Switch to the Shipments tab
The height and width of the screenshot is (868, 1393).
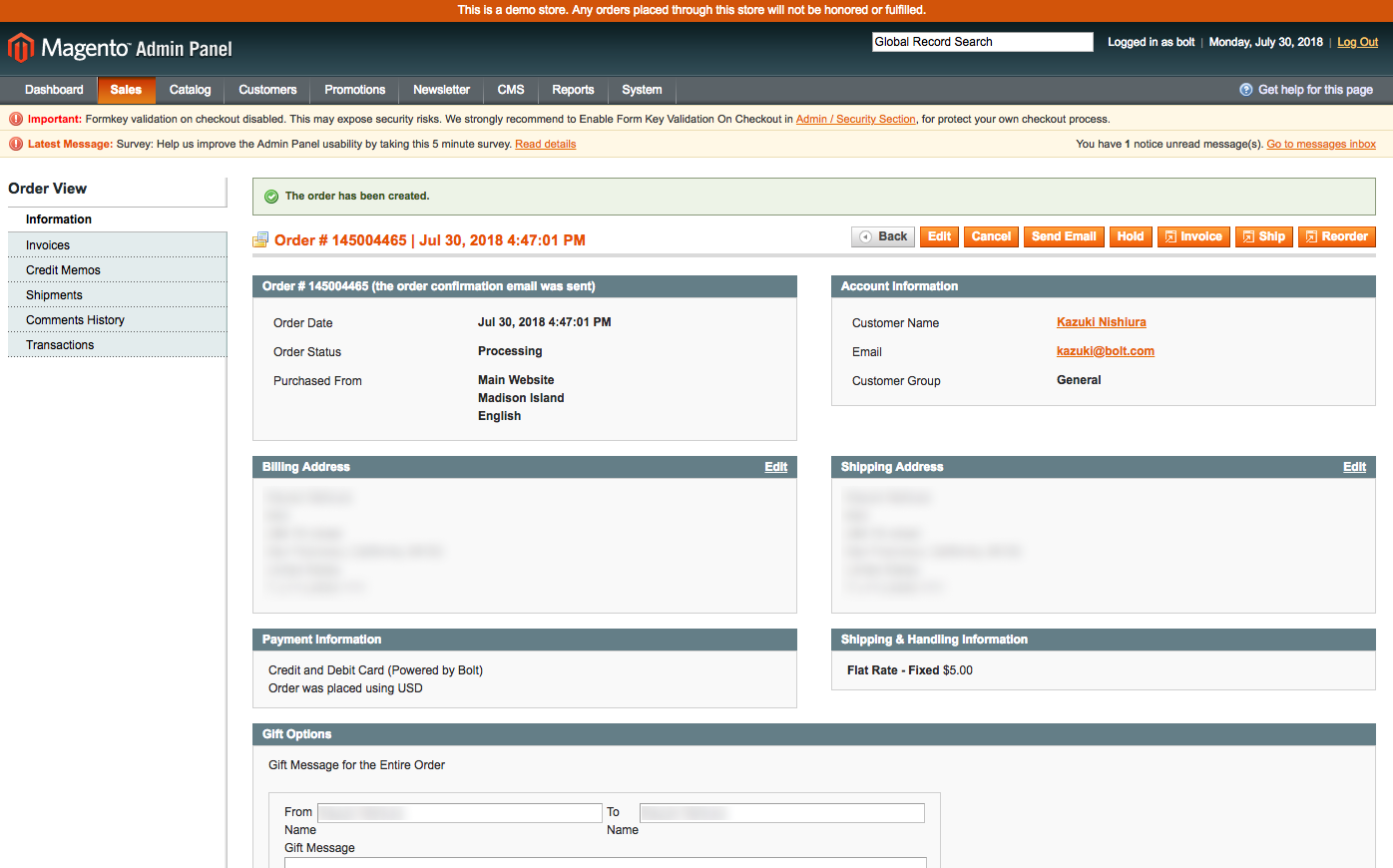click(x=118, y=295)
